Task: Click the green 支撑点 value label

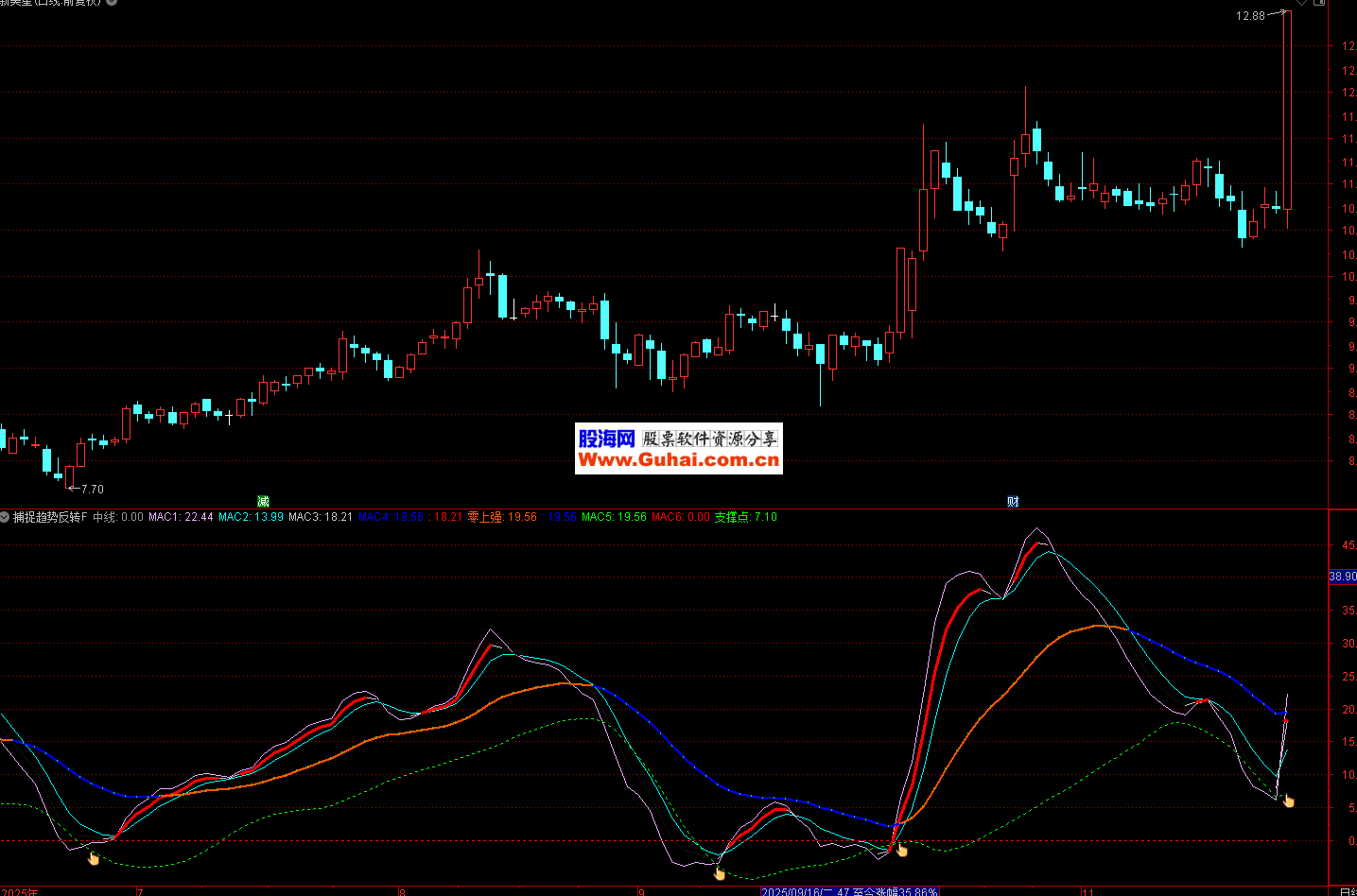Action: pos(745,517)
